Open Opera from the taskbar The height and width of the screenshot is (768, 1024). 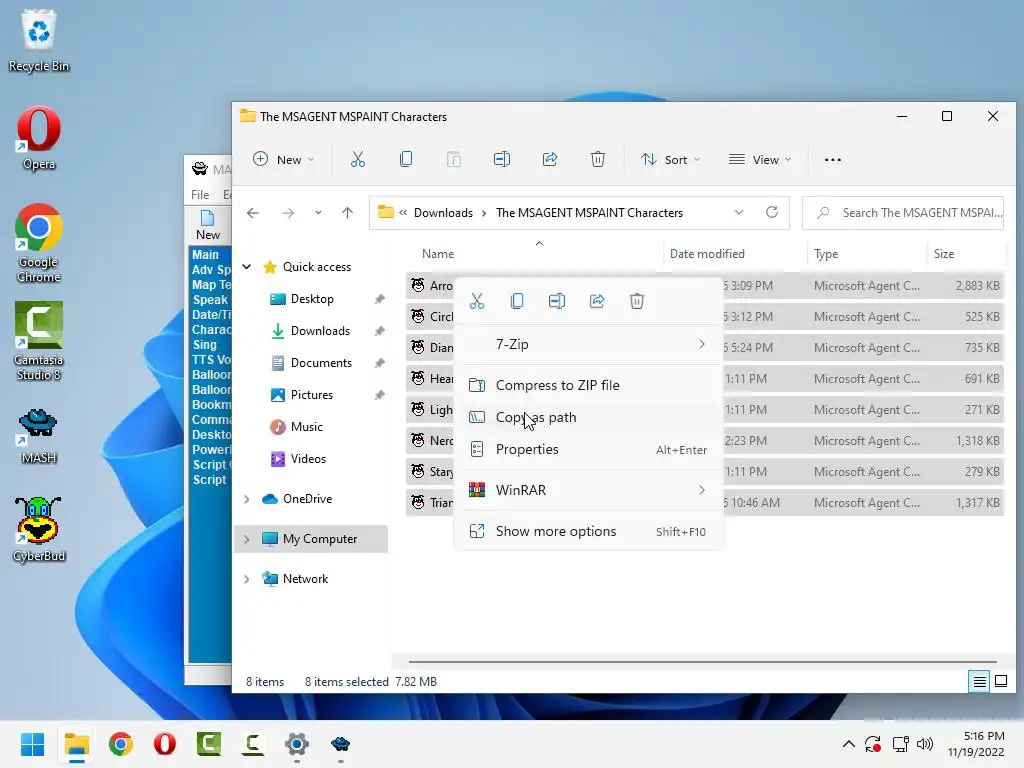(x=165, y=744)
